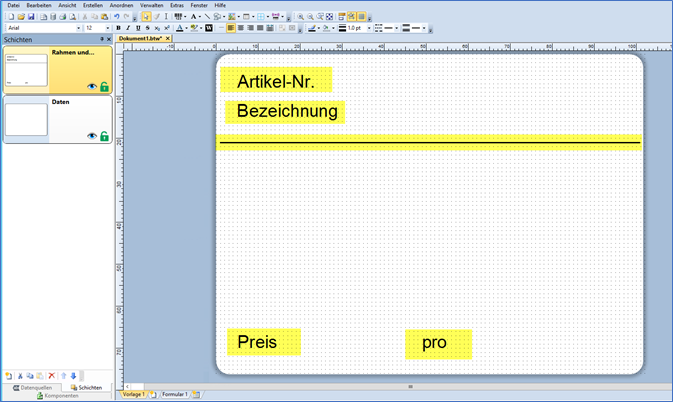Viewport: 673px width, 402px height.
Task: Toggle visibility eye of Daten layer
Action: point(92,135)
